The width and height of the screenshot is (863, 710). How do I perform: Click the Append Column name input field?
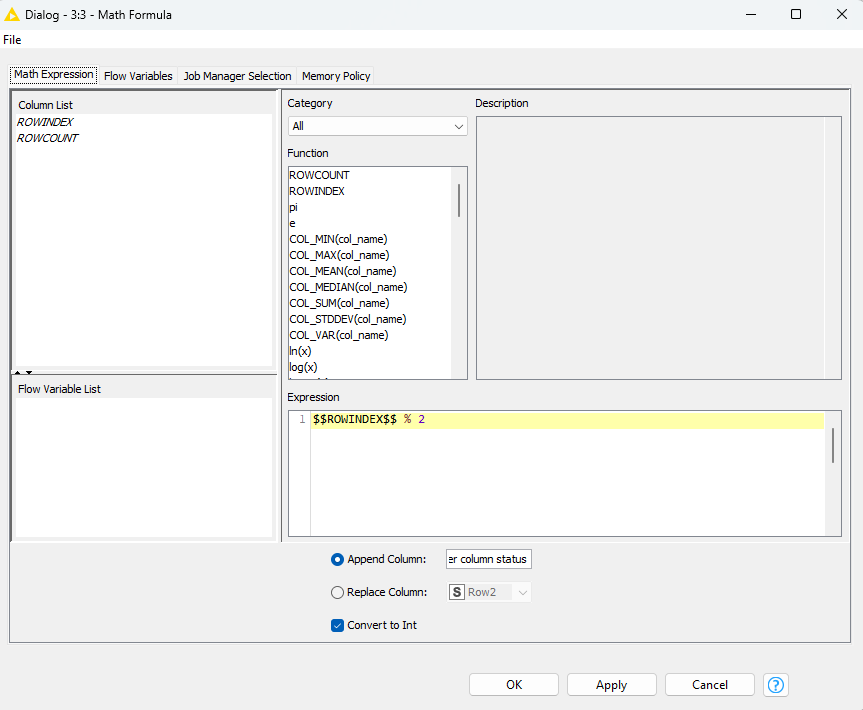click(489, 559)
